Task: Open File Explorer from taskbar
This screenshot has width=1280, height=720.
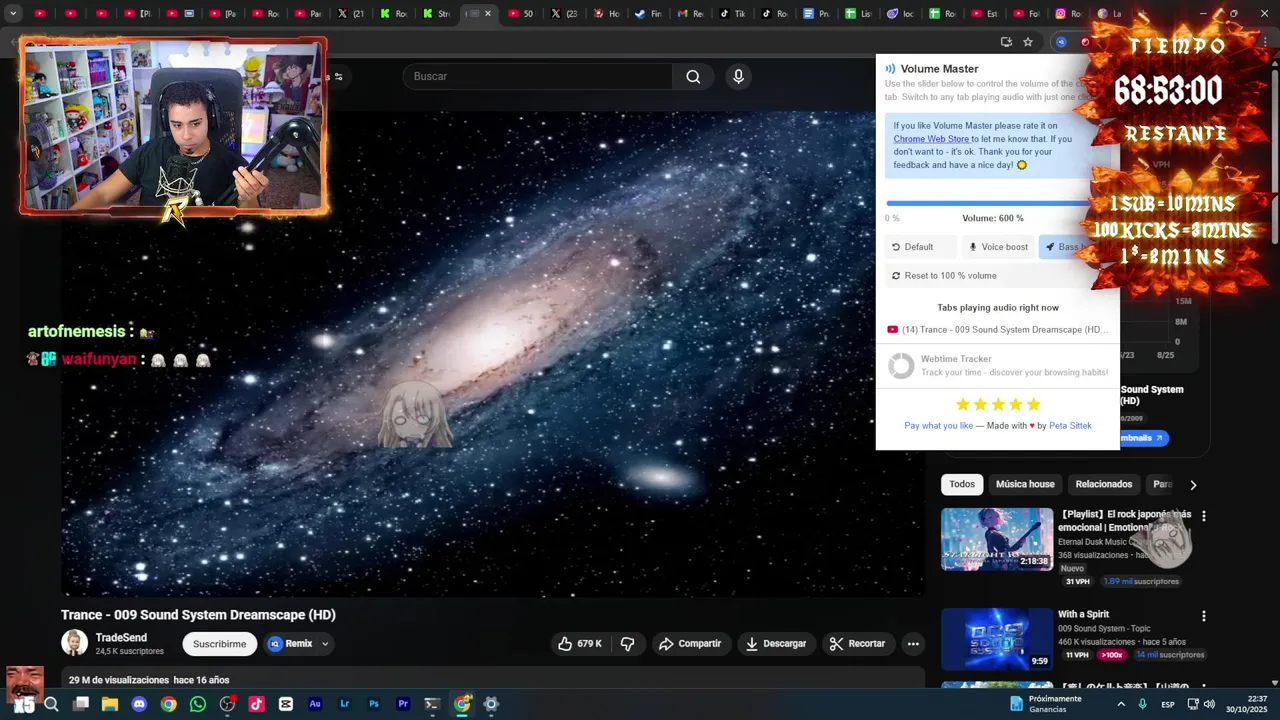Action: pyautogui.click(x=110, y=704)
